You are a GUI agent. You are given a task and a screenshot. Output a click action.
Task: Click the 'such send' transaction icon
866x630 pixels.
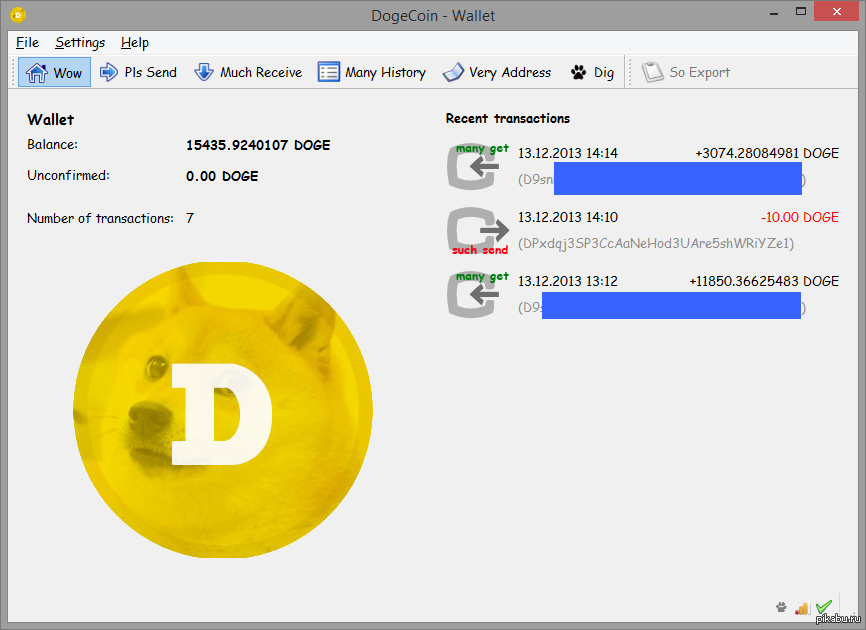point(478,230)
